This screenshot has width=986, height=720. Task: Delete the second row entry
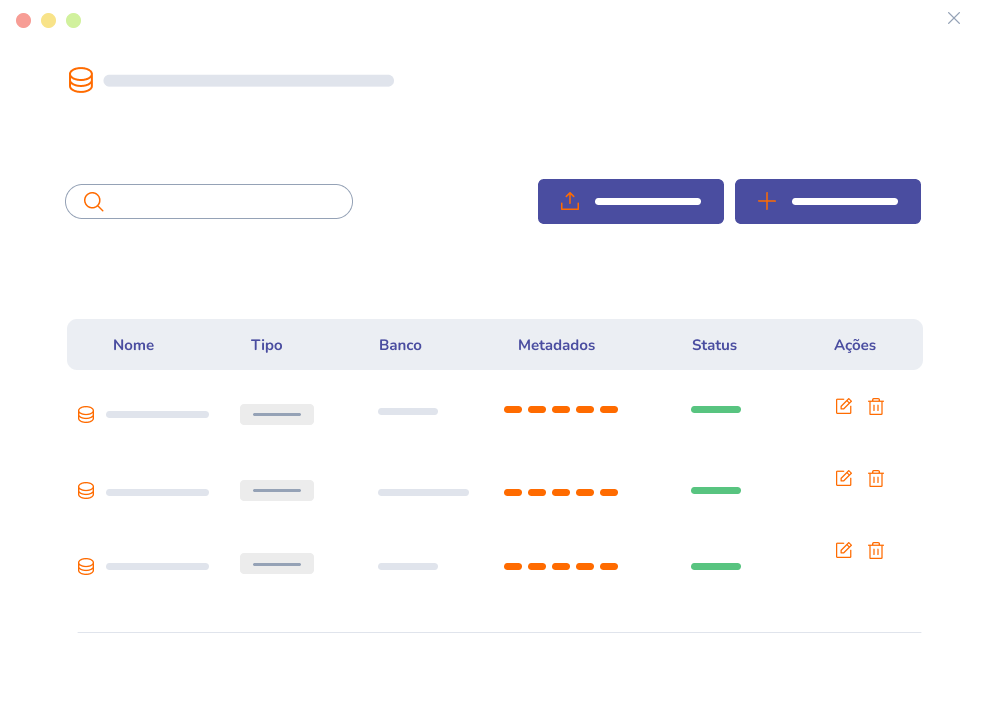point(876,479)
